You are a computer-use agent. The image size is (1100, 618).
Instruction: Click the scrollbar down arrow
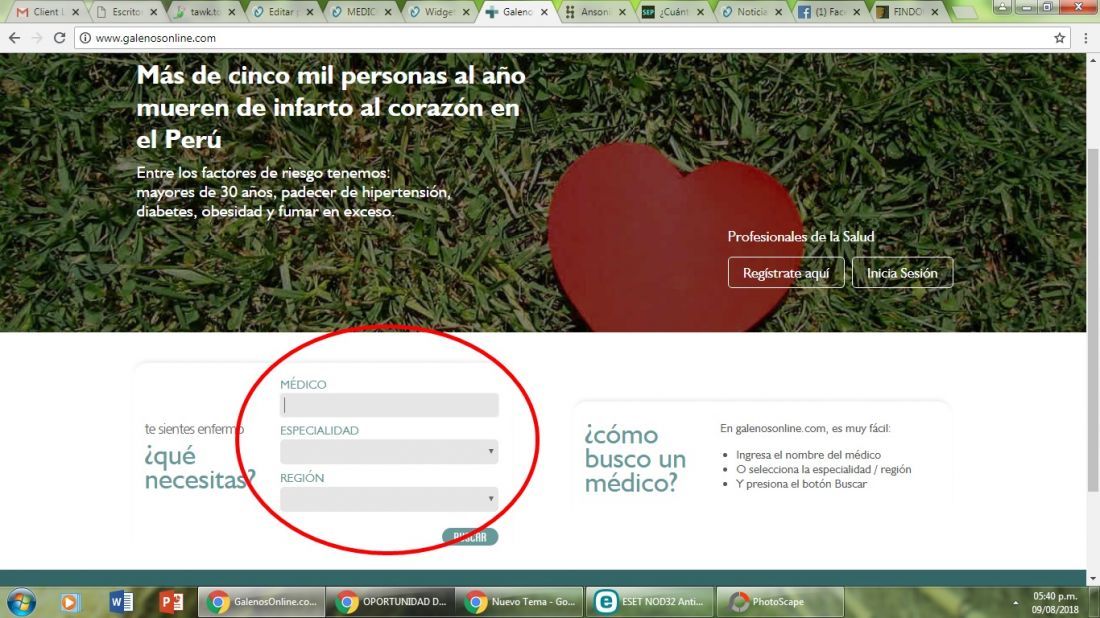[x=1092, y=578]
